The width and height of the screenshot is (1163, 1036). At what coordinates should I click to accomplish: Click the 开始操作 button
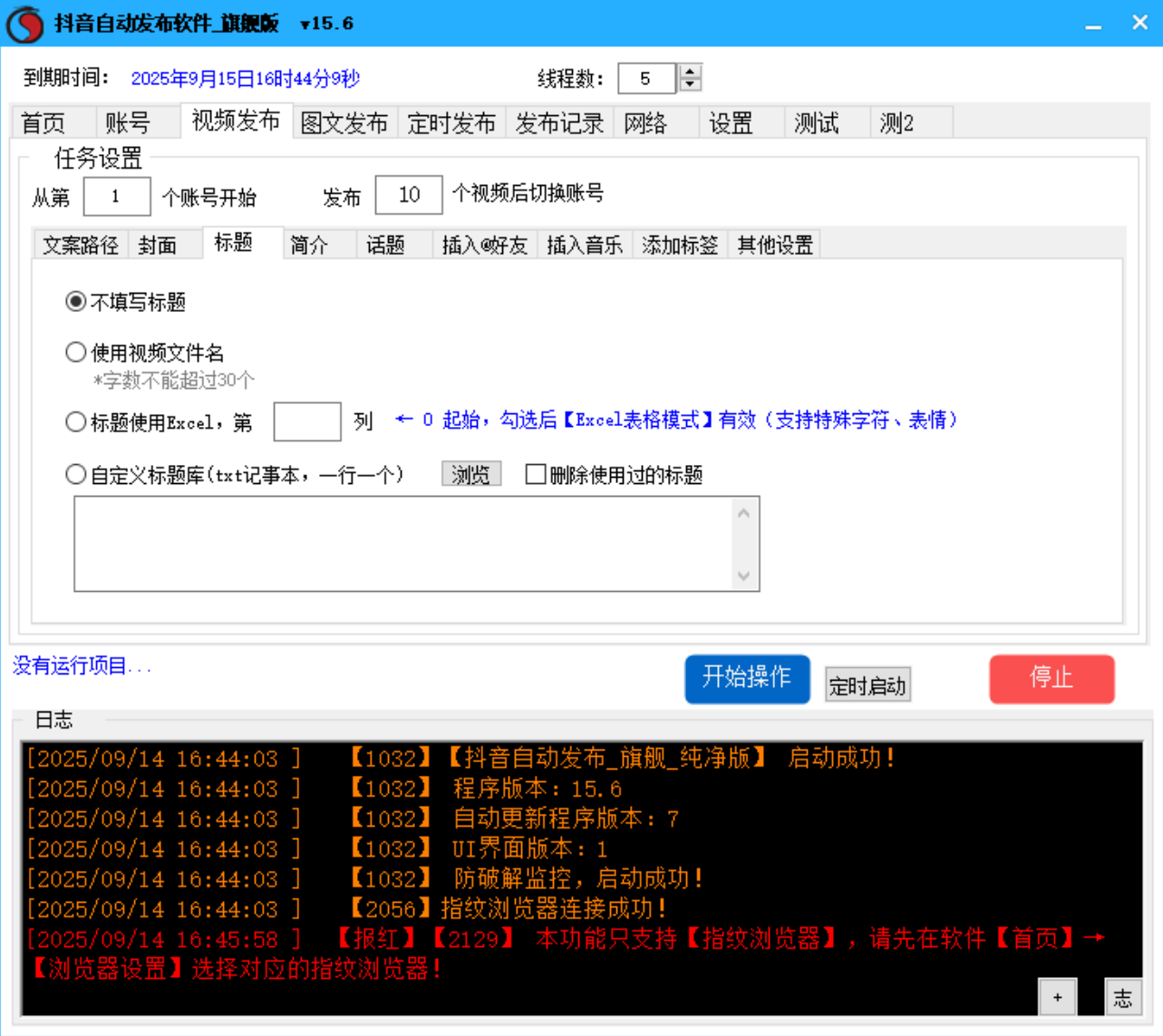[747, 678]
